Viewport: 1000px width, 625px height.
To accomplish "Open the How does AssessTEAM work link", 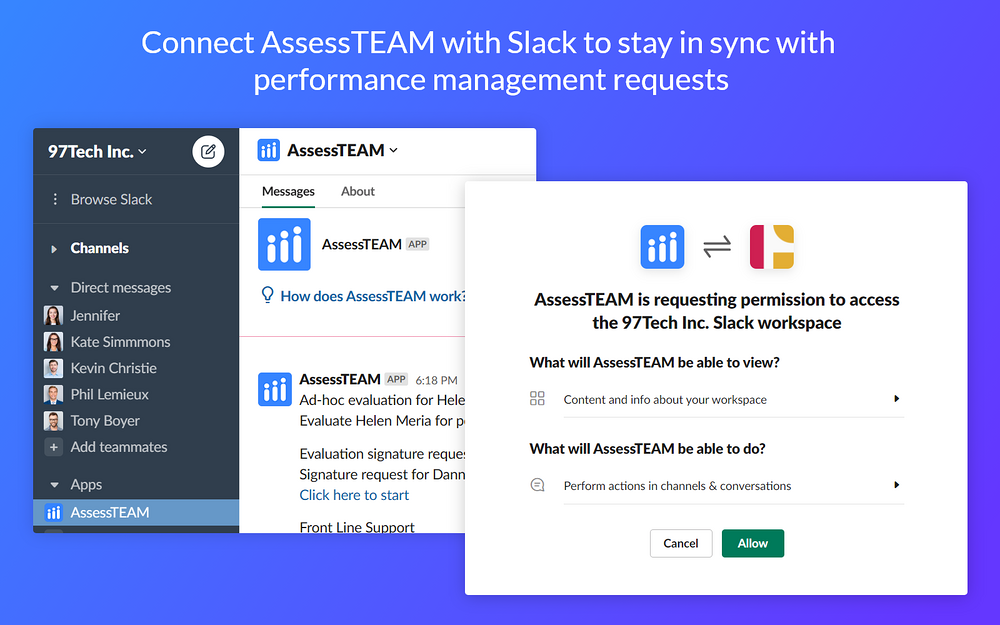I will tap(372, 296).
